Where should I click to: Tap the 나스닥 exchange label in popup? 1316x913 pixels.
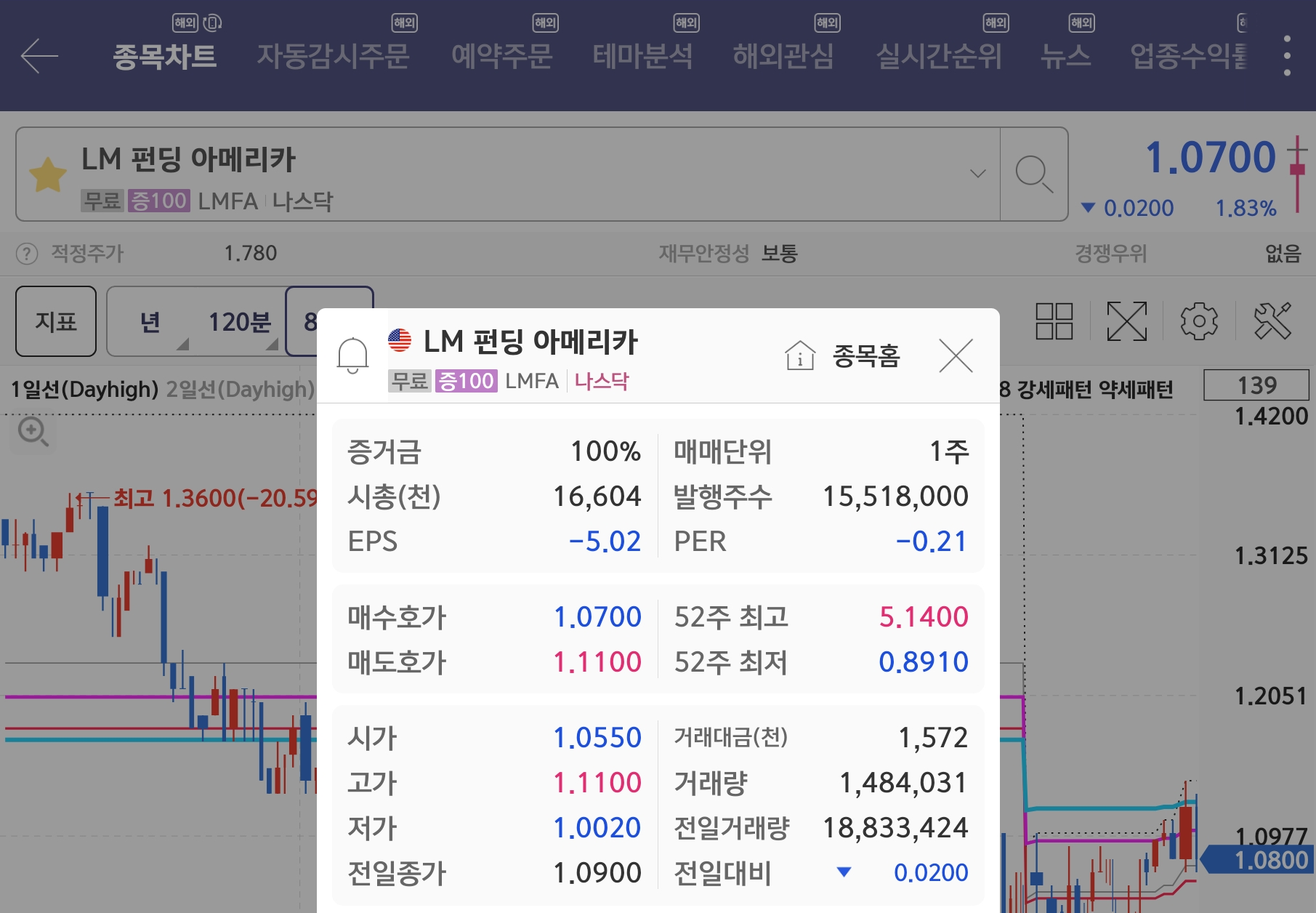tap(602, 381)
